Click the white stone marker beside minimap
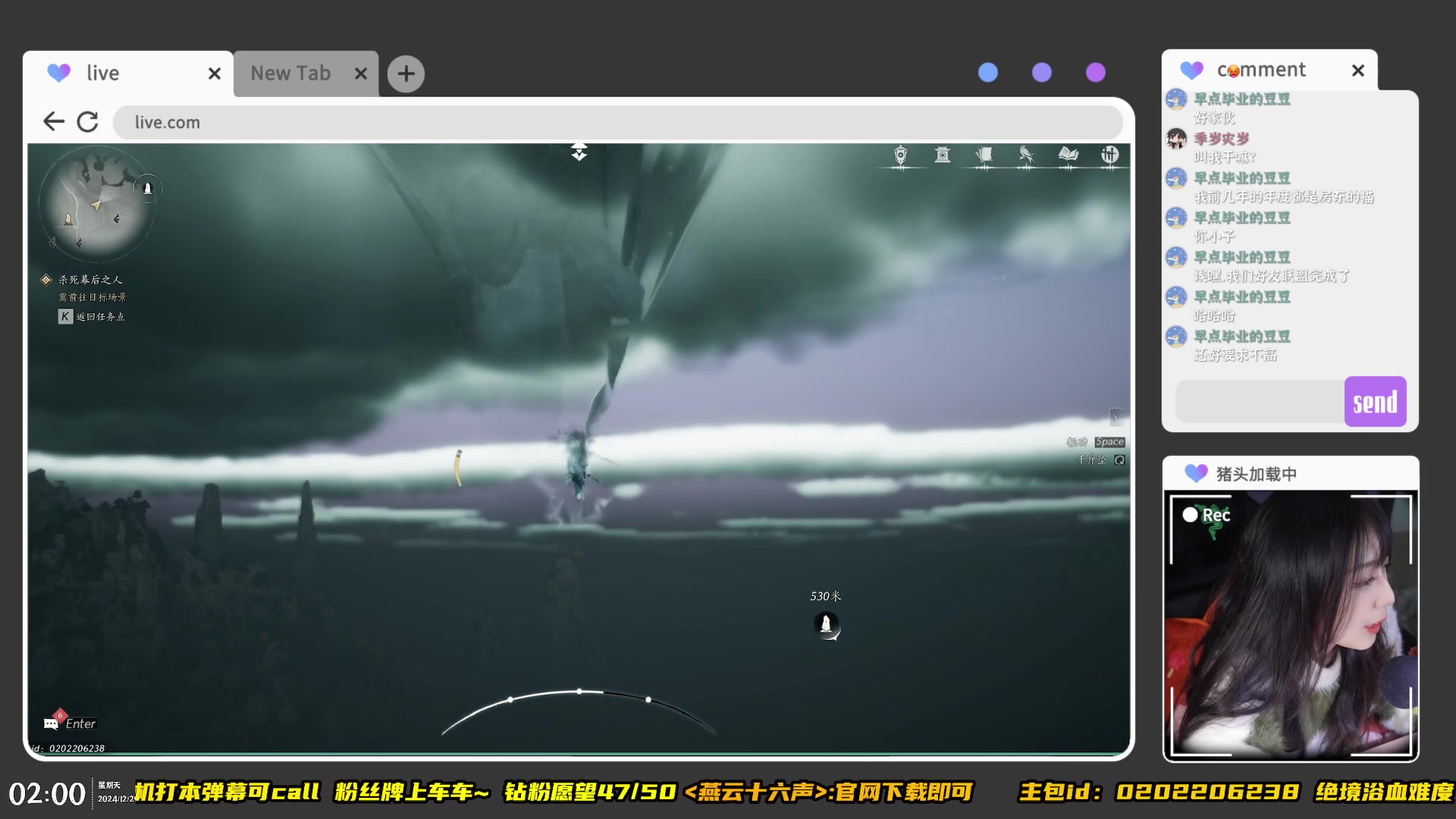Screen dimensions: 1456x819 click(x=148, y=188)
